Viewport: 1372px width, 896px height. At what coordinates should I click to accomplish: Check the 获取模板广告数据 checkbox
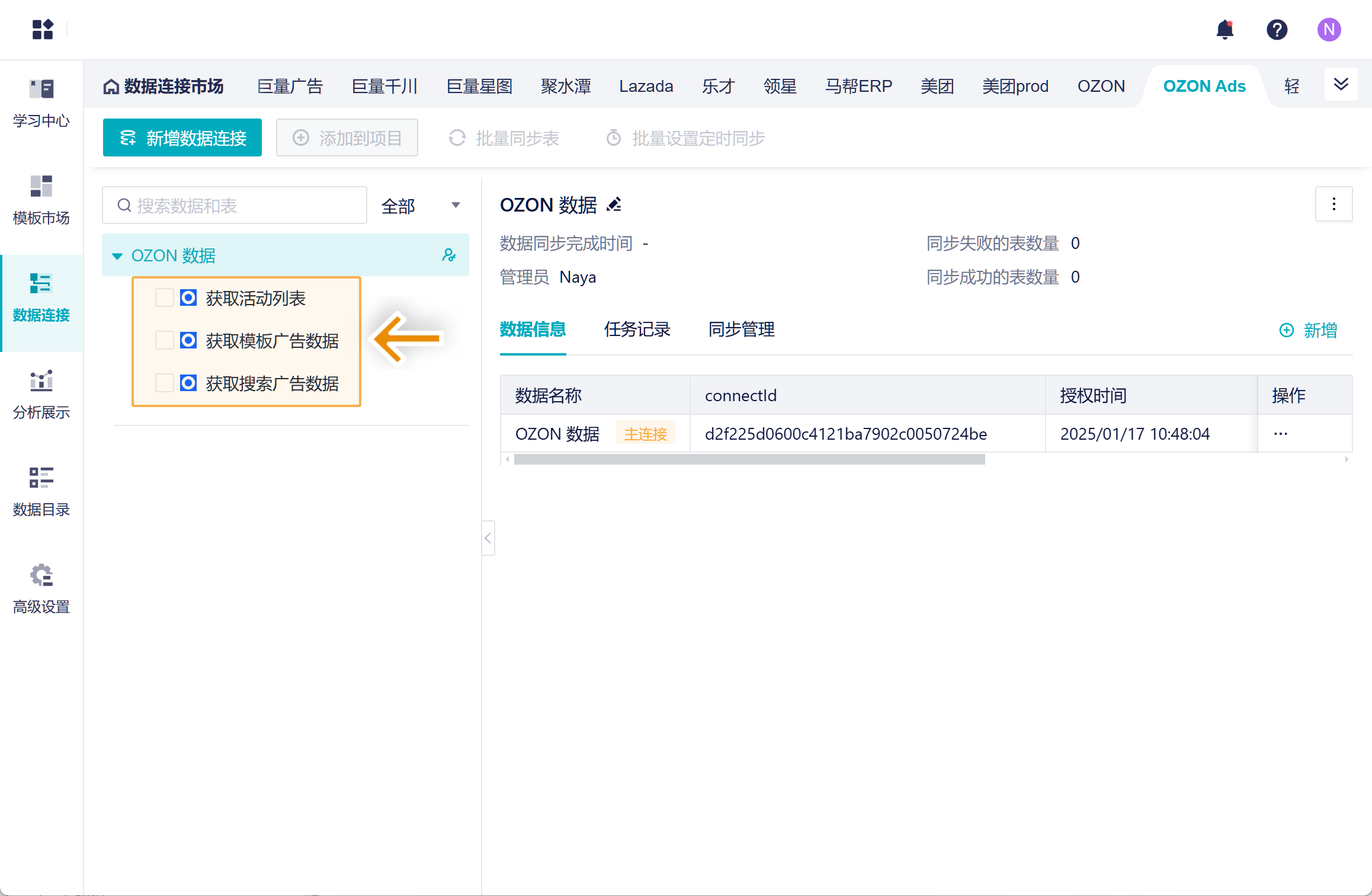click(x=164, y=340)
